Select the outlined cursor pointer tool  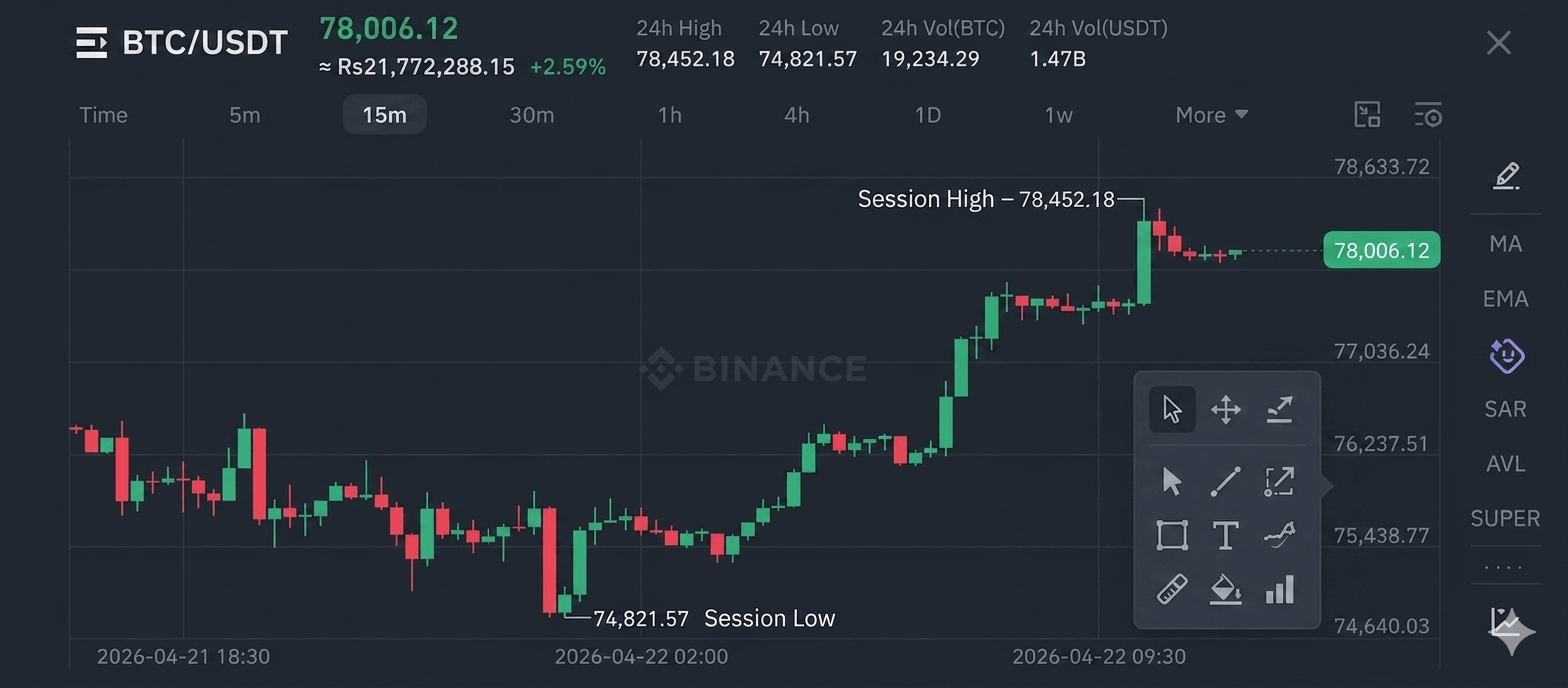(x=1172, y=409)
